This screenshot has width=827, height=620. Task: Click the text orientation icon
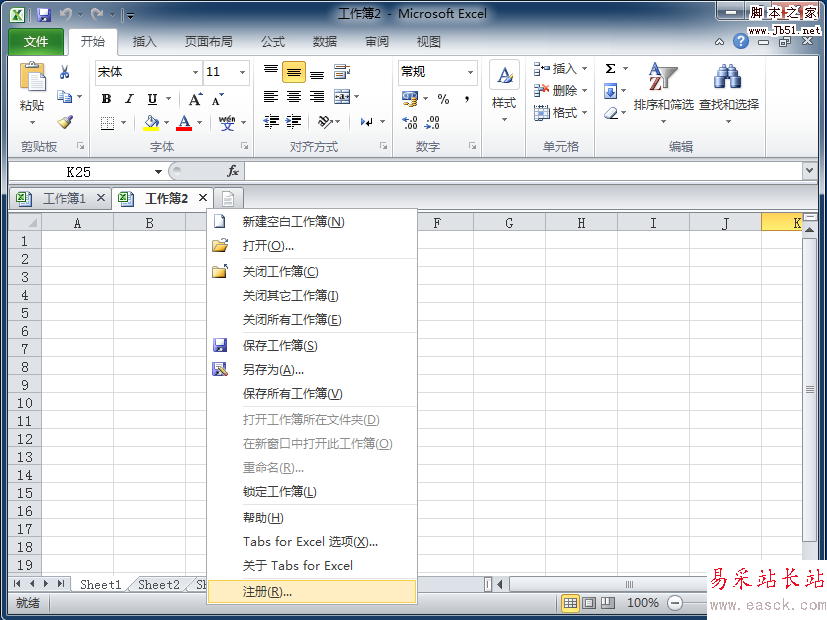tap(325, 122)
